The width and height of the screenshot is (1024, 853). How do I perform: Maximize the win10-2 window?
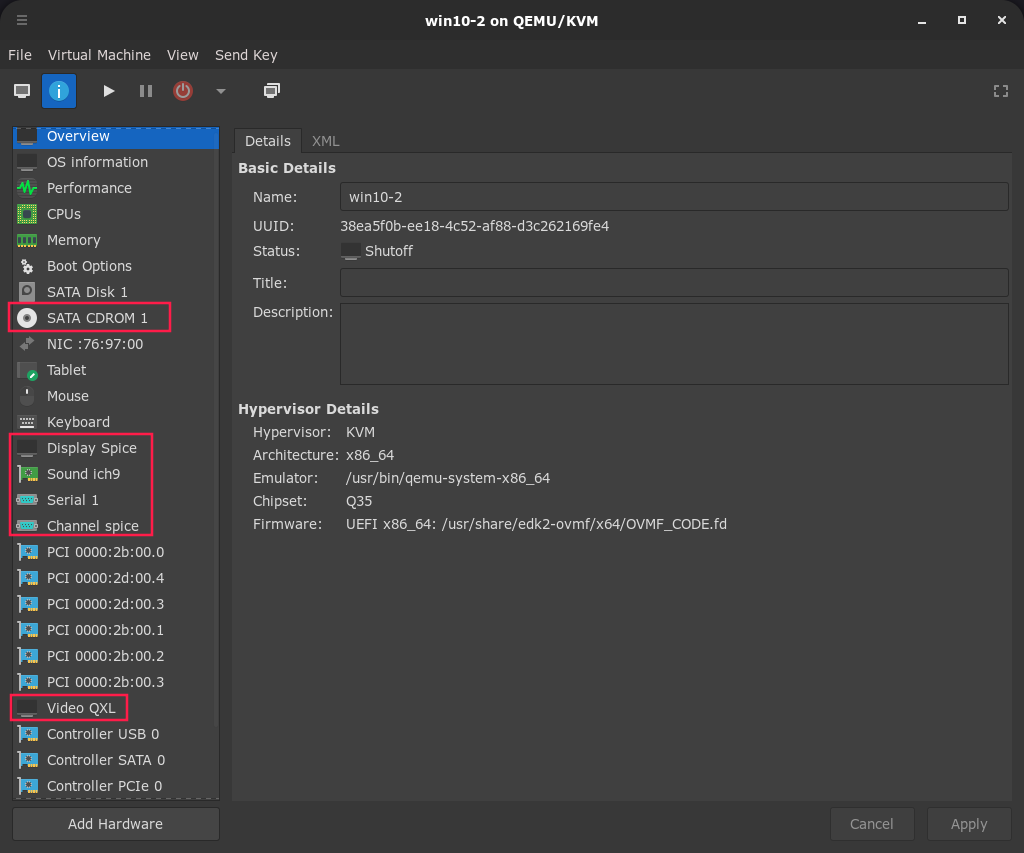(x=961, y=20)
